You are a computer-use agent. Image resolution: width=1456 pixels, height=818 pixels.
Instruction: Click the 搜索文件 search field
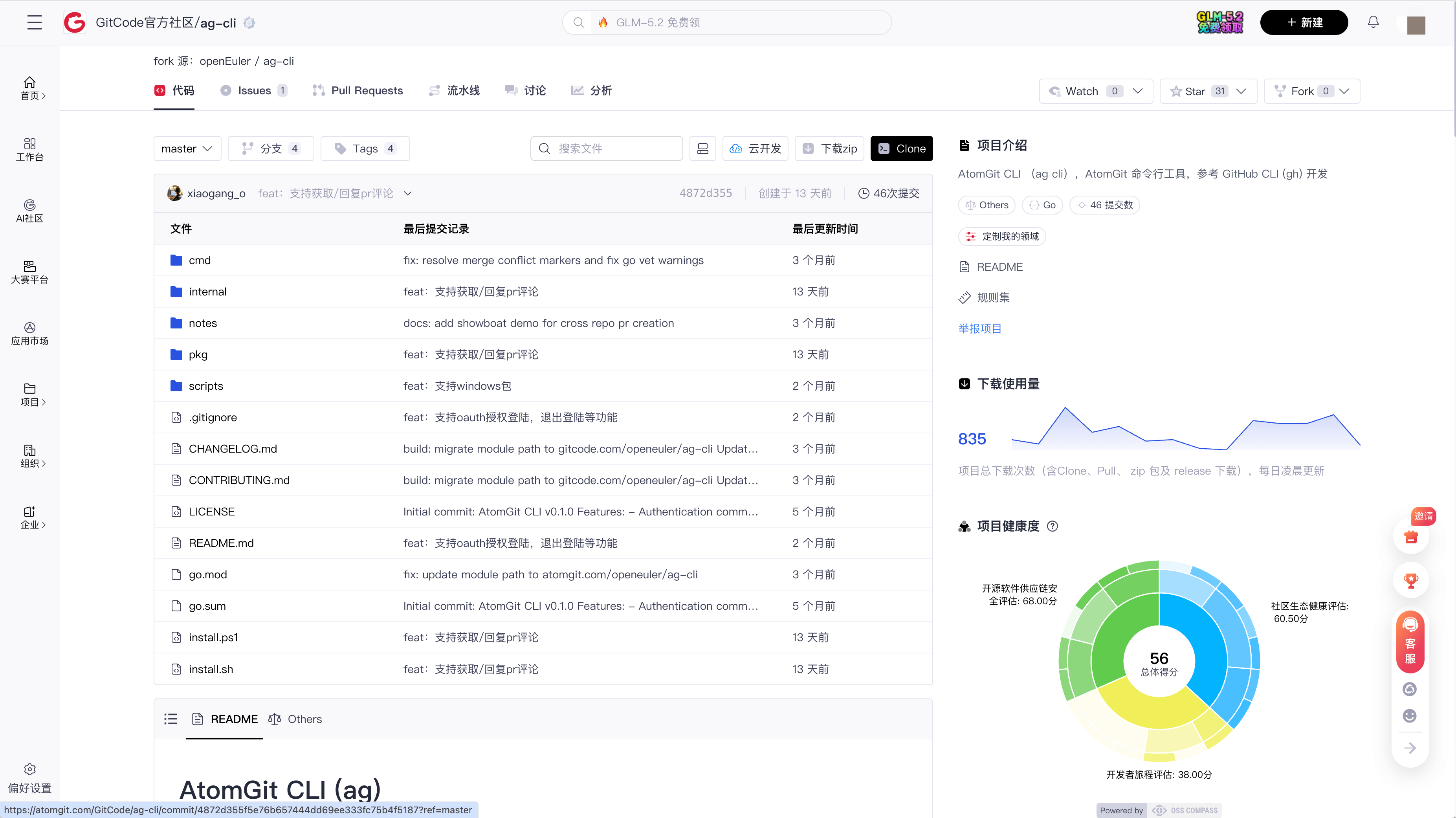[x=607, y=149]
